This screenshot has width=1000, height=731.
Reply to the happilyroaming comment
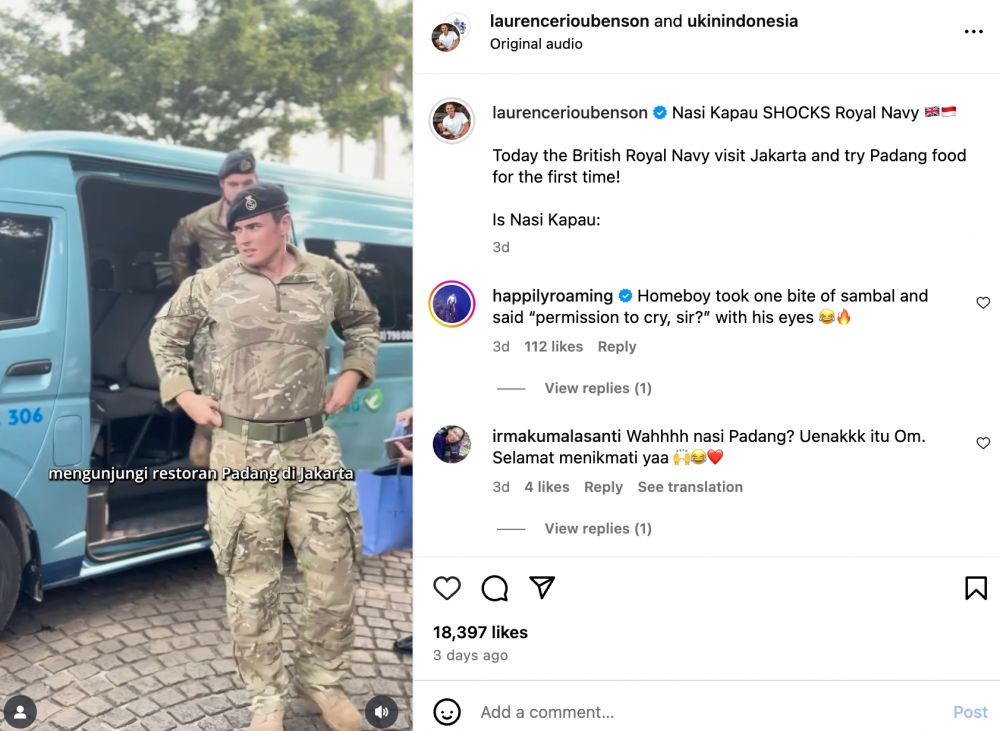[x=617, y=346]
